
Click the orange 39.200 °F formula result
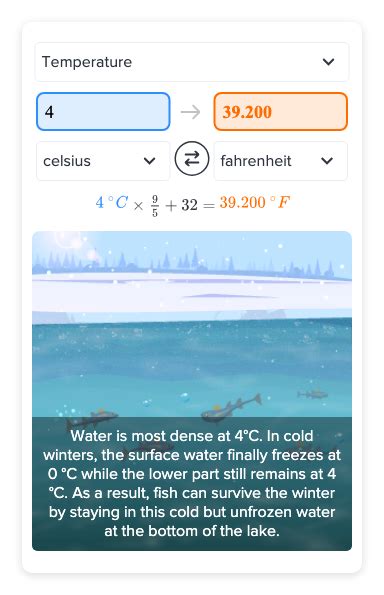pyautogui.click(x=255, y=203)
